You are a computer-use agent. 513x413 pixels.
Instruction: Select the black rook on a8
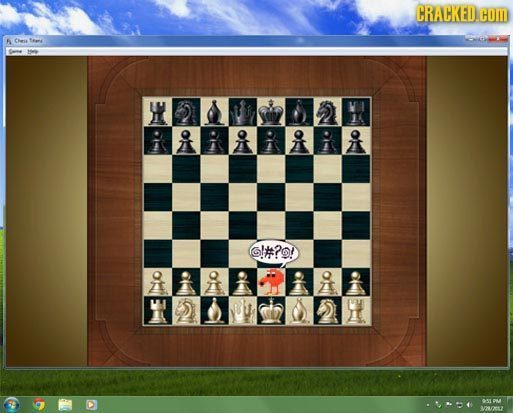coord(158,113)
